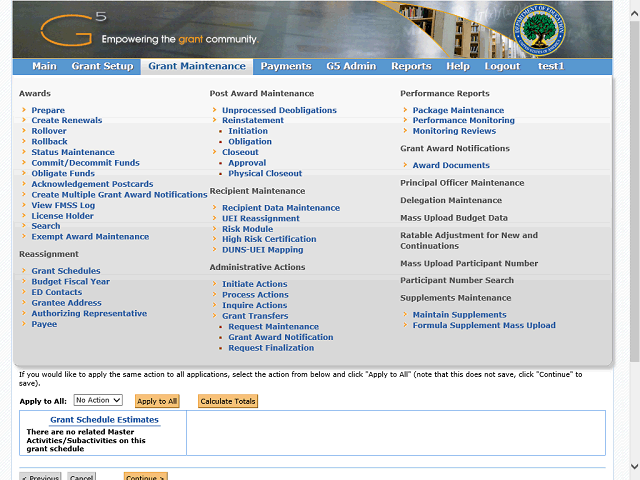640x480 pixels.
Task: Open Acknowledgement Postcards
Action: (x=92, y=184)
